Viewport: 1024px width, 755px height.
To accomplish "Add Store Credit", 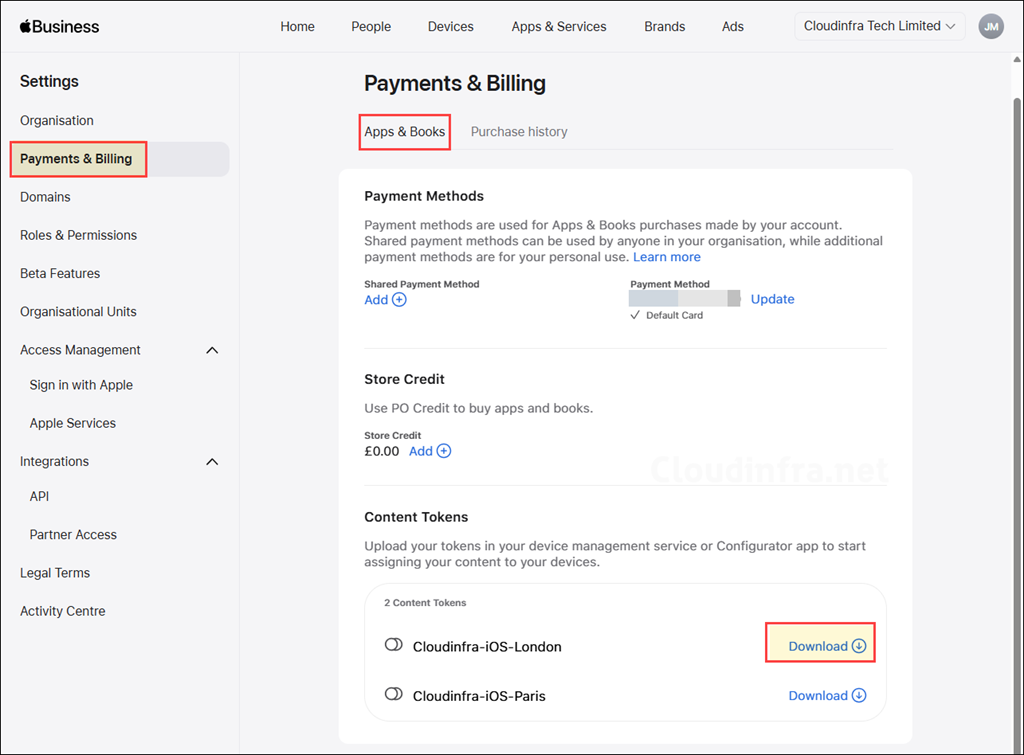I will (430, 451).
